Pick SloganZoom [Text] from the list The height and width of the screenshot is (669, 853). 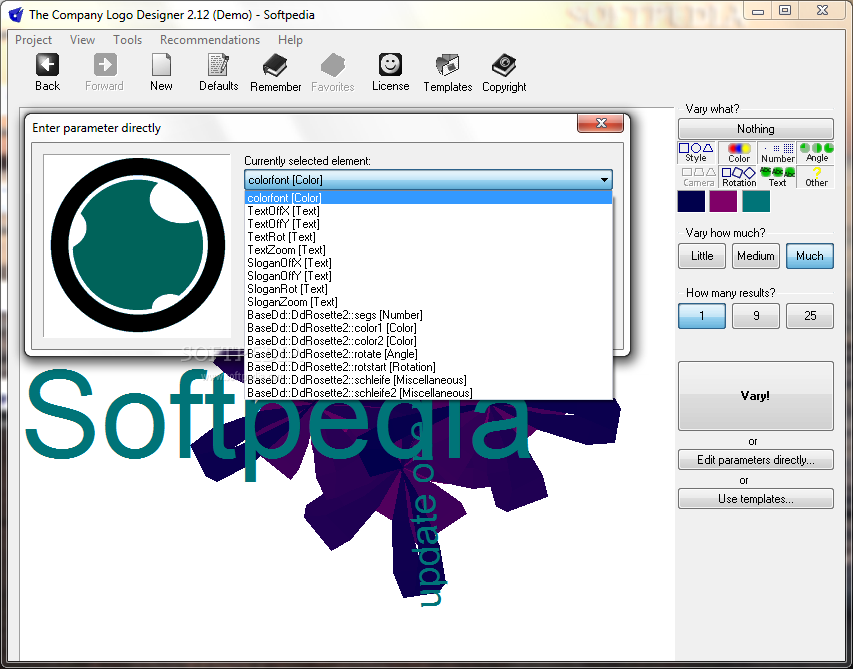pyautogui.click(x=429, y=302)
